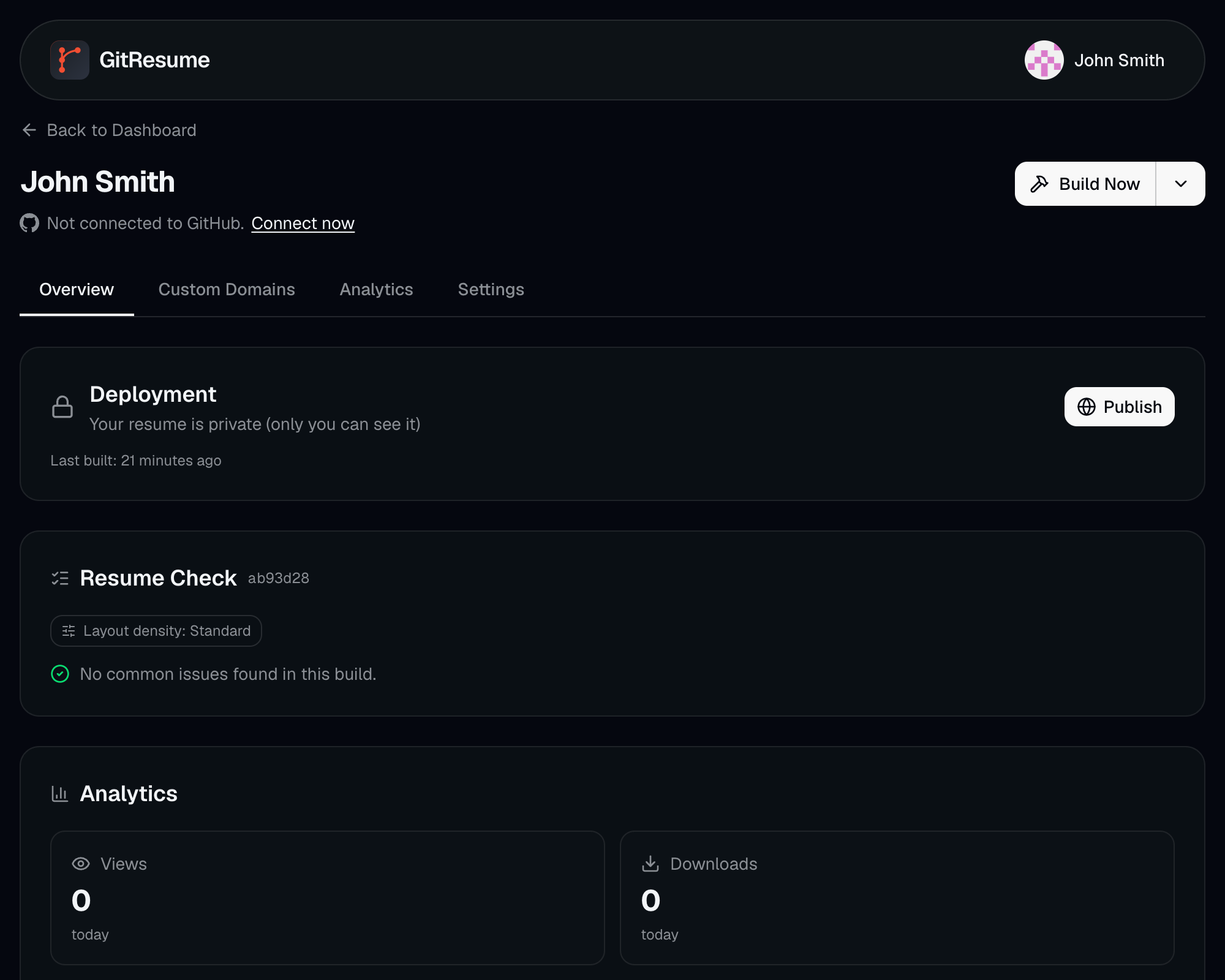Click the John Smith username in header
1225x980 pixels.
(1119, 60)
